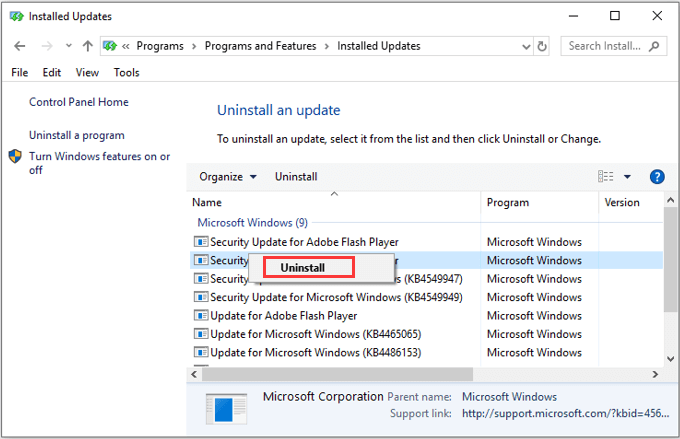Click icon of the KB4465065 update row
680x439 pixels.
pos(201,334)
